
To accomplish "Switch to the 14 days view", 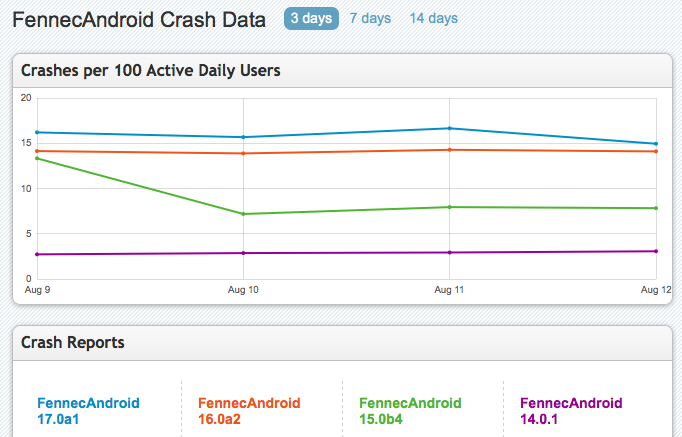I will point(433,19).
